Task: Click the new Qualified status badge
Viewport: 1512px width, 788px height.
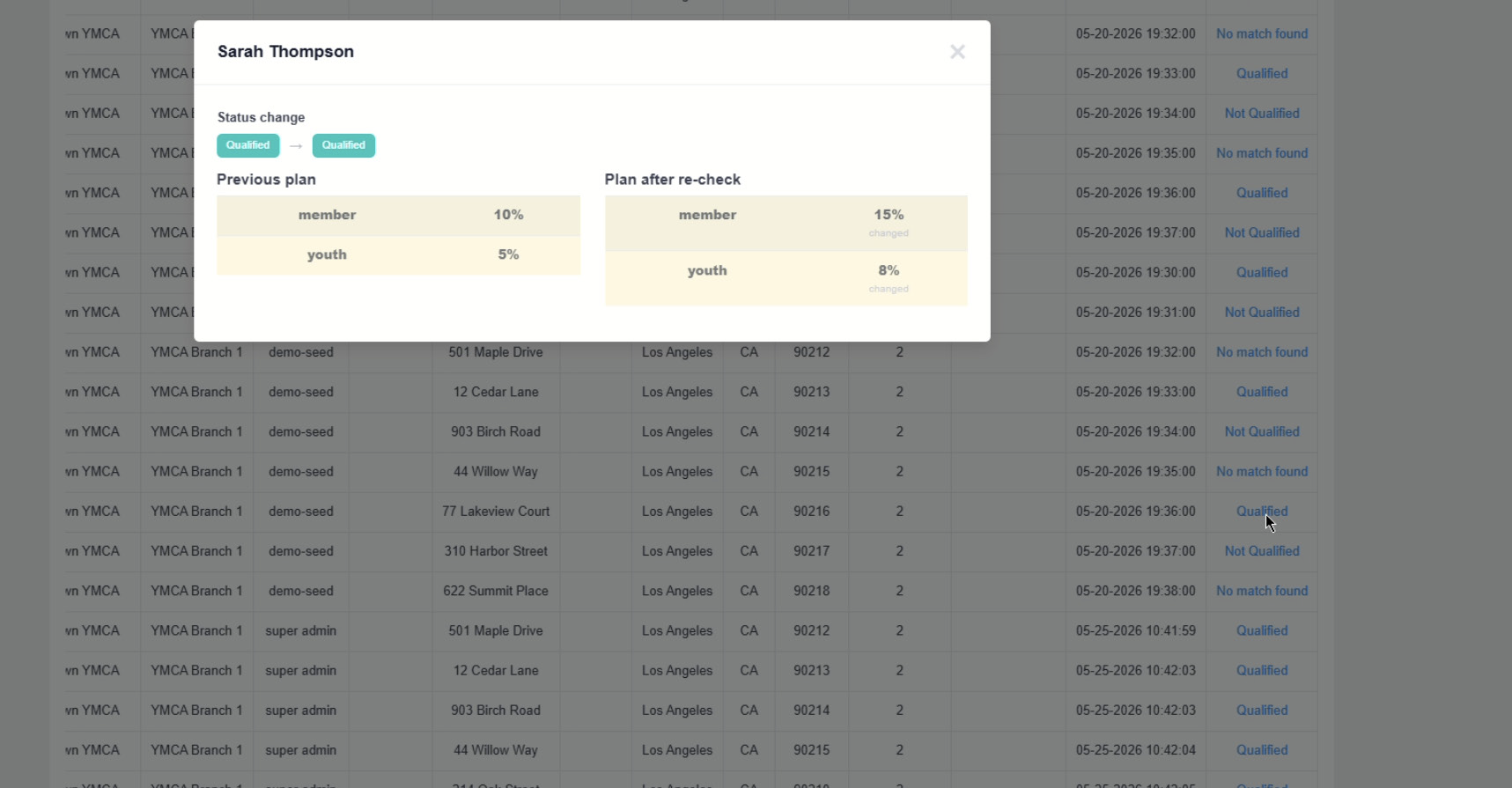Action: tap(343, 145)
